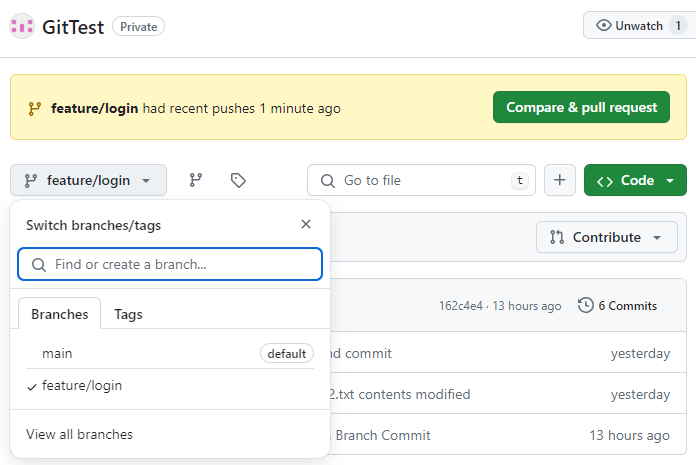Click the commit history clock icon
Image resolution: width=696 pixels, height=465 pixels.
click(x=586, y=305)
